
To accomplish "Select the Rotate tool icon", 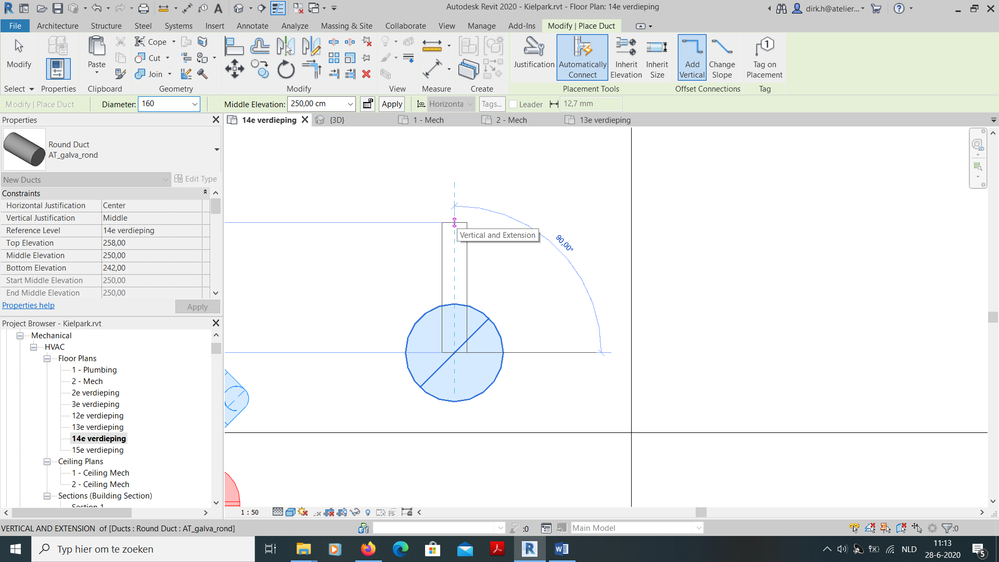I will click(286, 69).
